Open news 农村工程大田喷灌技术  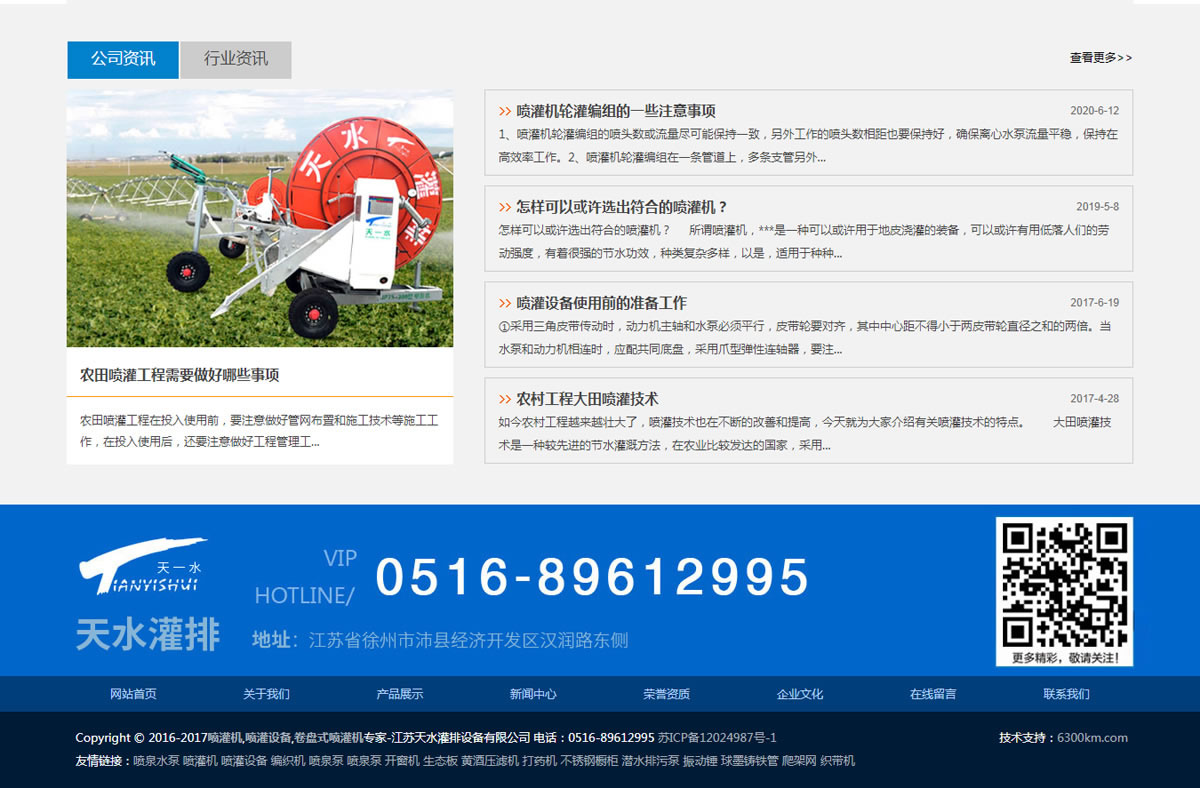[587, 399]
